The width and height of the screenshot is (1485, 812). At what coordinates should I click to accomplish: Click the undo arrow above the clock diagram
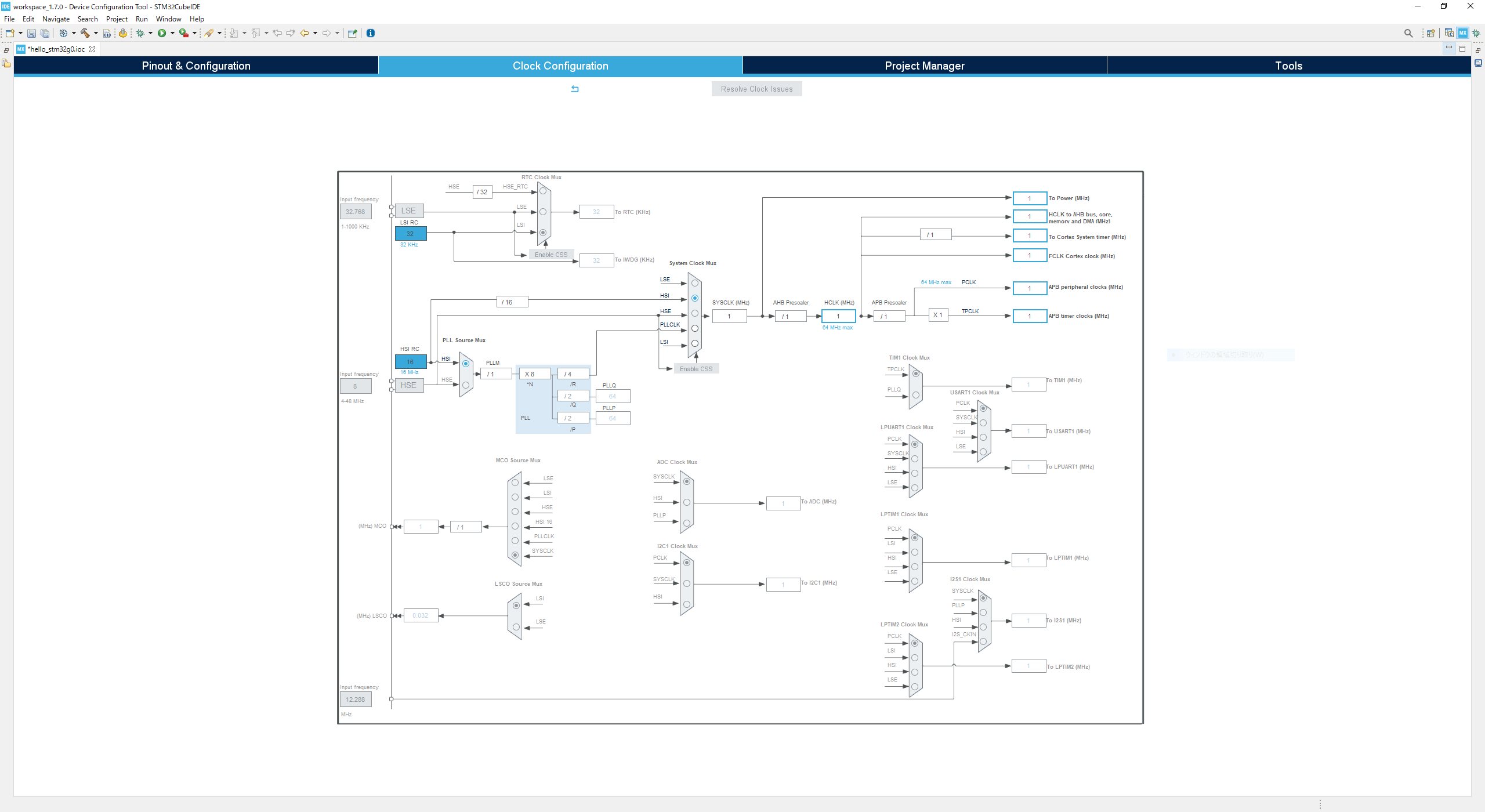point(575,89)
